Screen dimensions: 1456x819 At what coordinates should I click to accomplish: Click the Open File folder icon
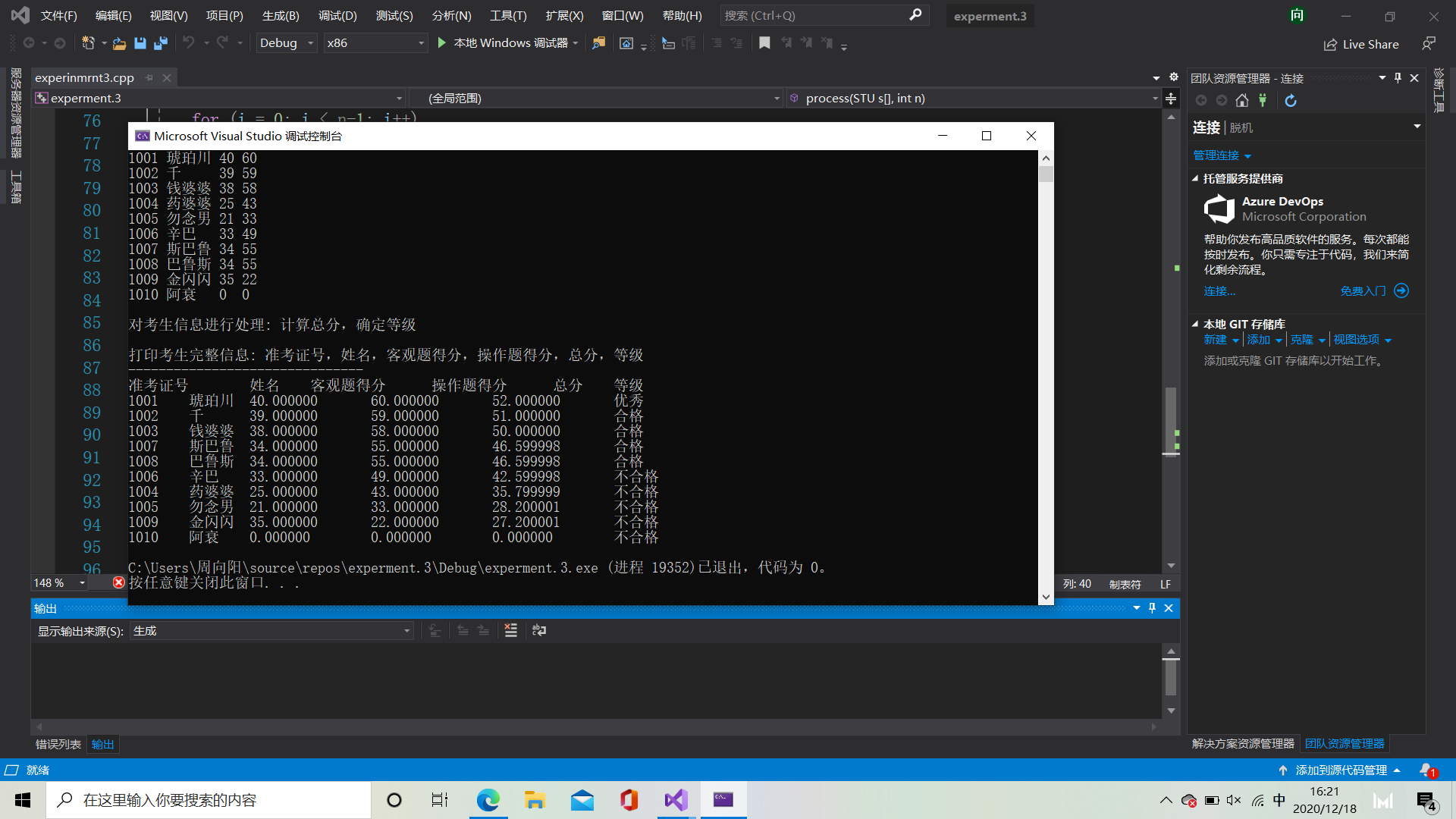(119, 43)
